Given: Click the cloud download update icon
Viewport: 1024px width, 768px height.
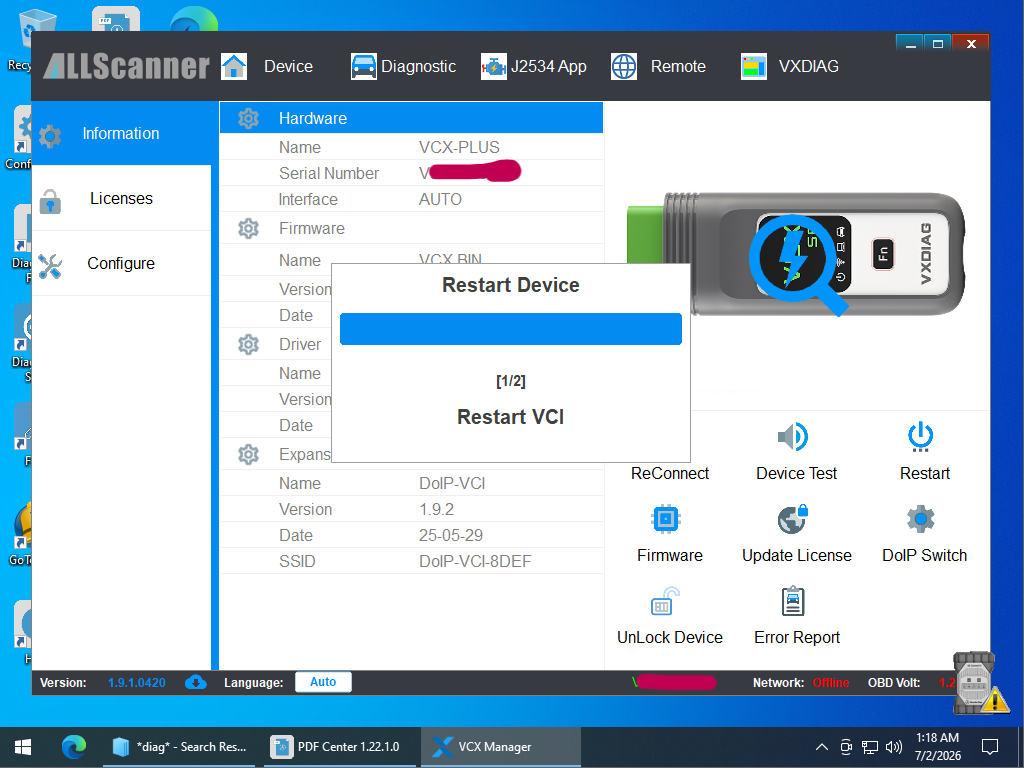Looking at the screenshot, I should click(196, 682).
